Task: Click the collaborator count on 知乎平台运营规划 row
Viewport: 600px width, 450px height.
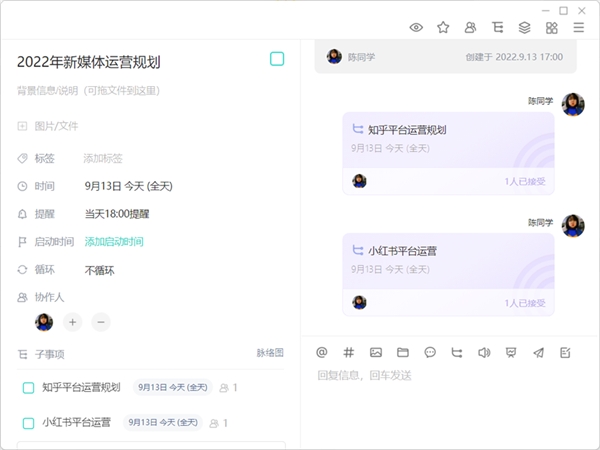Action: click(x=228, y=388)
